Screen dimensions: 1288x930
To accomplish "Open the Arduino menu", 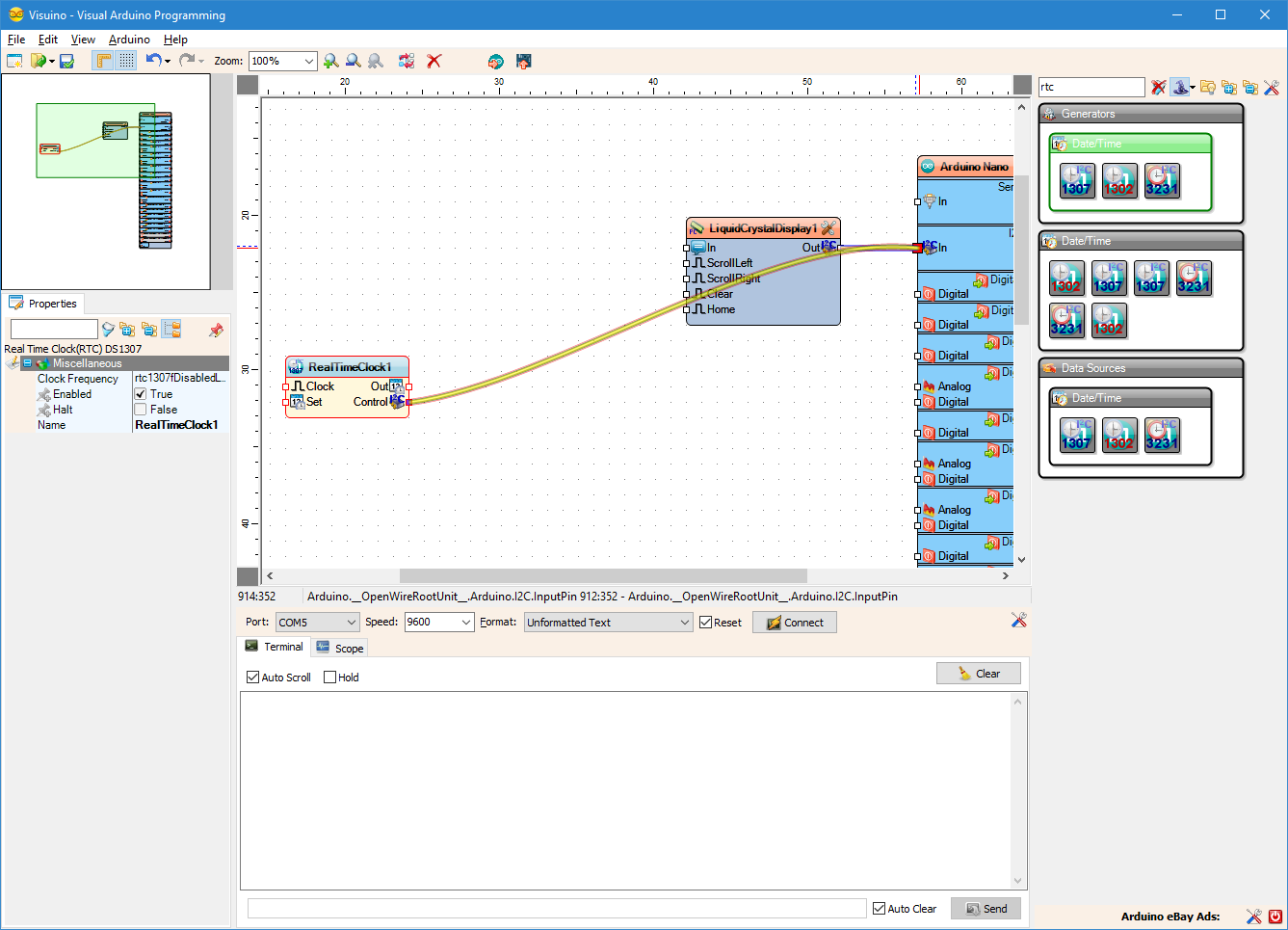I will click(x=129, y=40).
